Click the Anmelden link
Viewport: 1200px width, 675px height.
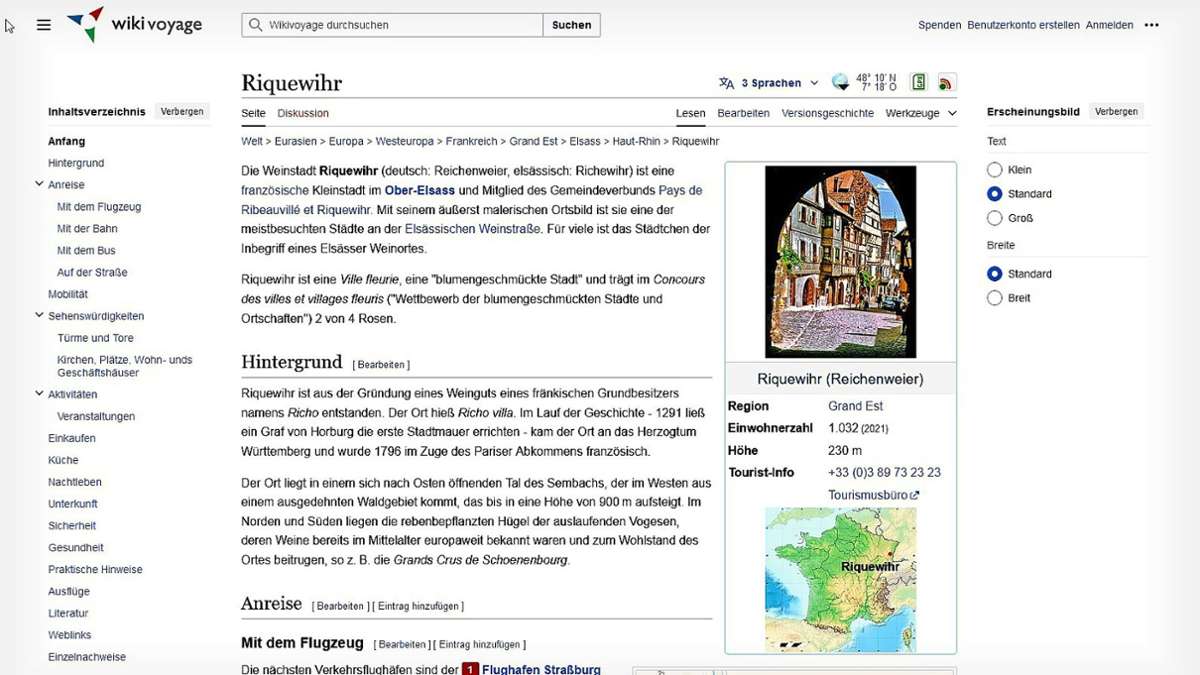point(1109,25)
